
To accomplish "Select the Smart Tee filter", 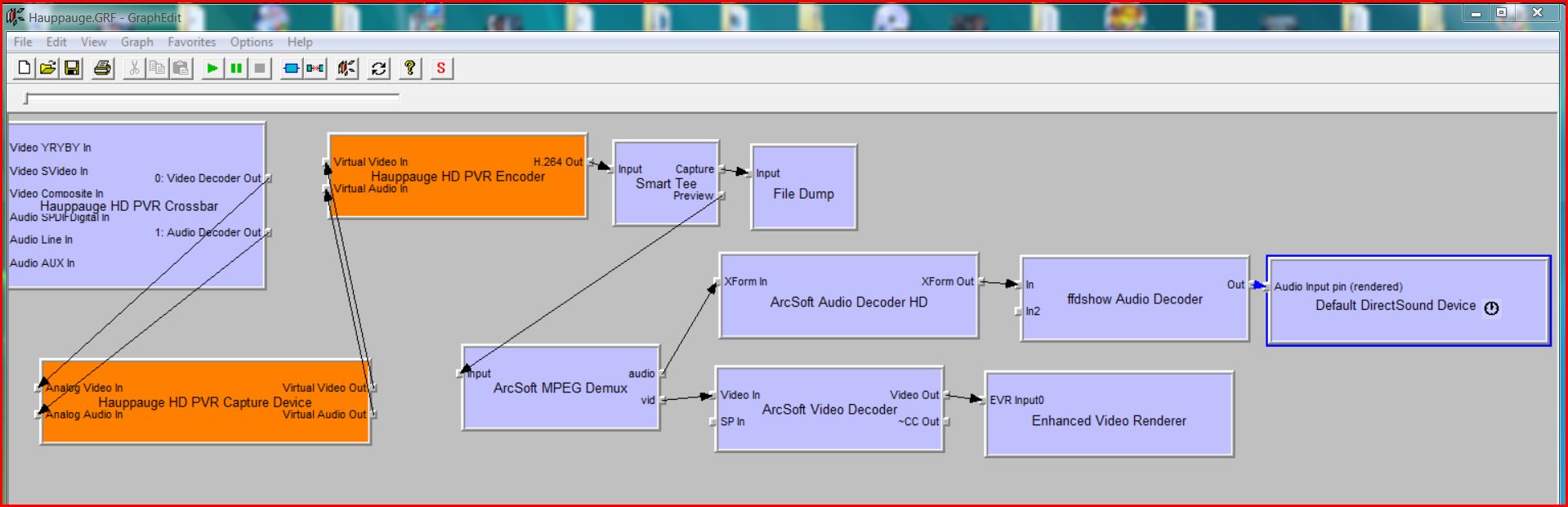I will 666,184.
